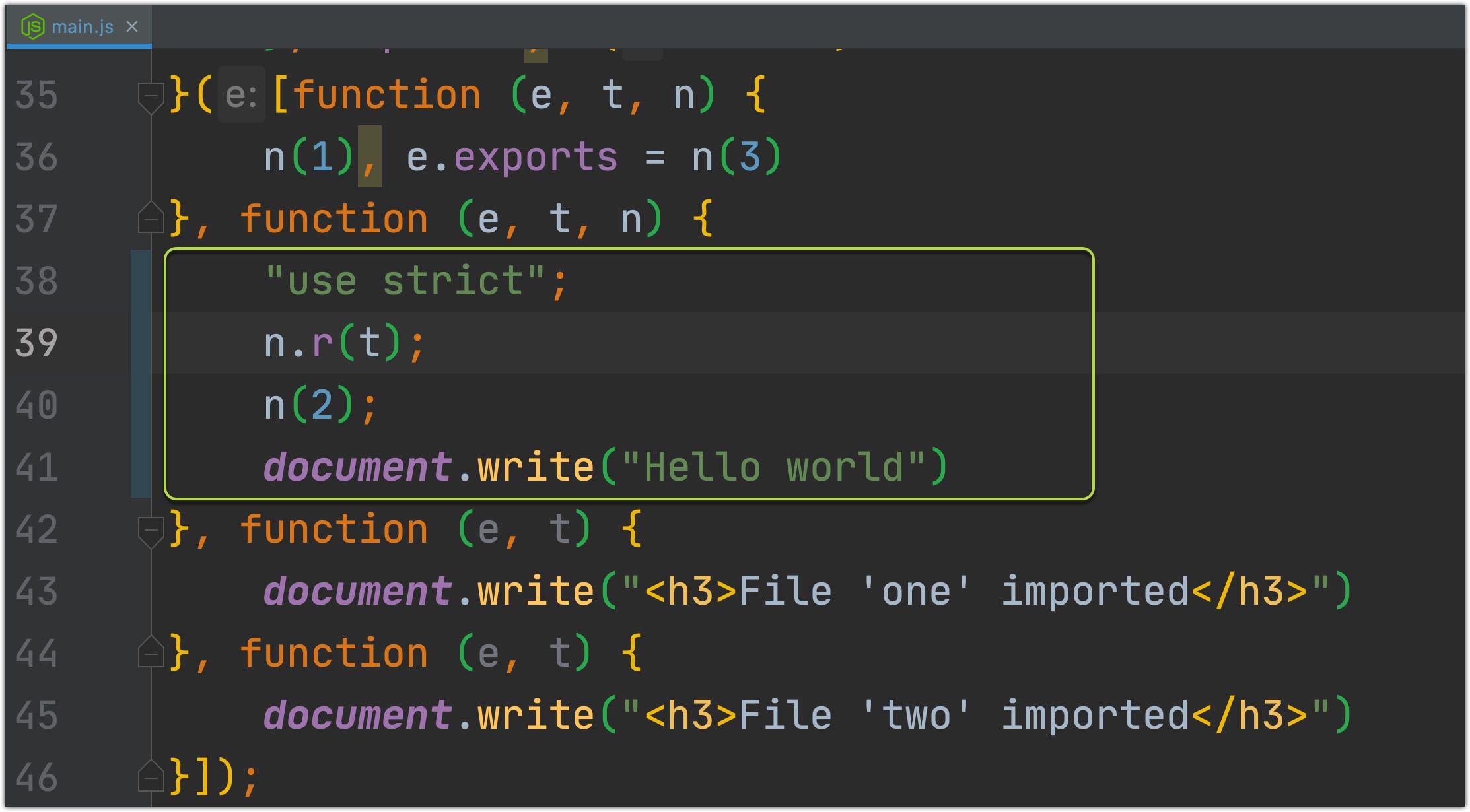
Task: Click the Node.js icon on main.js tab
Action: [32, 26]
